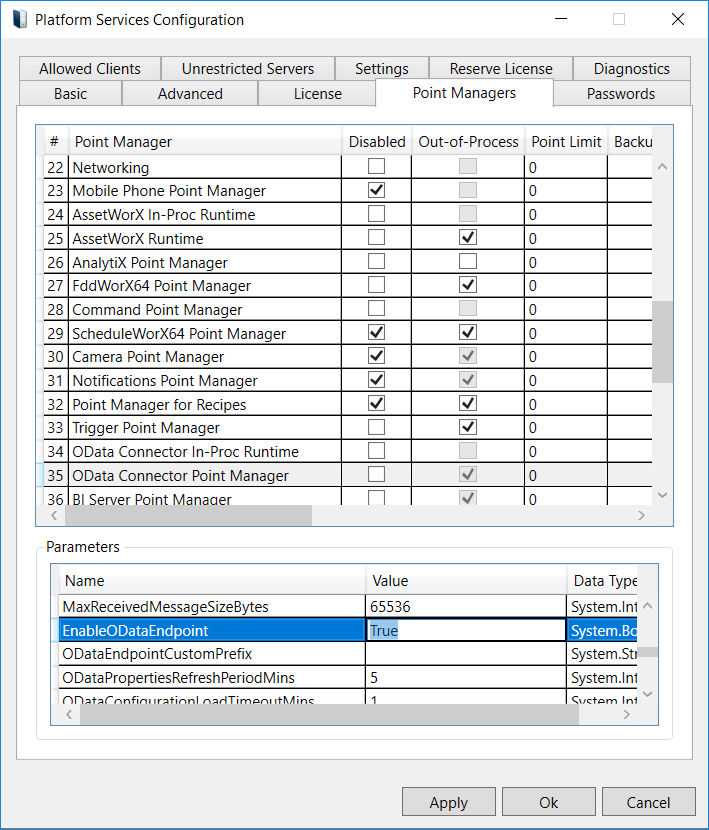The width and height of the screenshot is (709, 830).
Task: Check Out-of-Process for AnalytiX Point Manager
Action: [x=468, y=262]
